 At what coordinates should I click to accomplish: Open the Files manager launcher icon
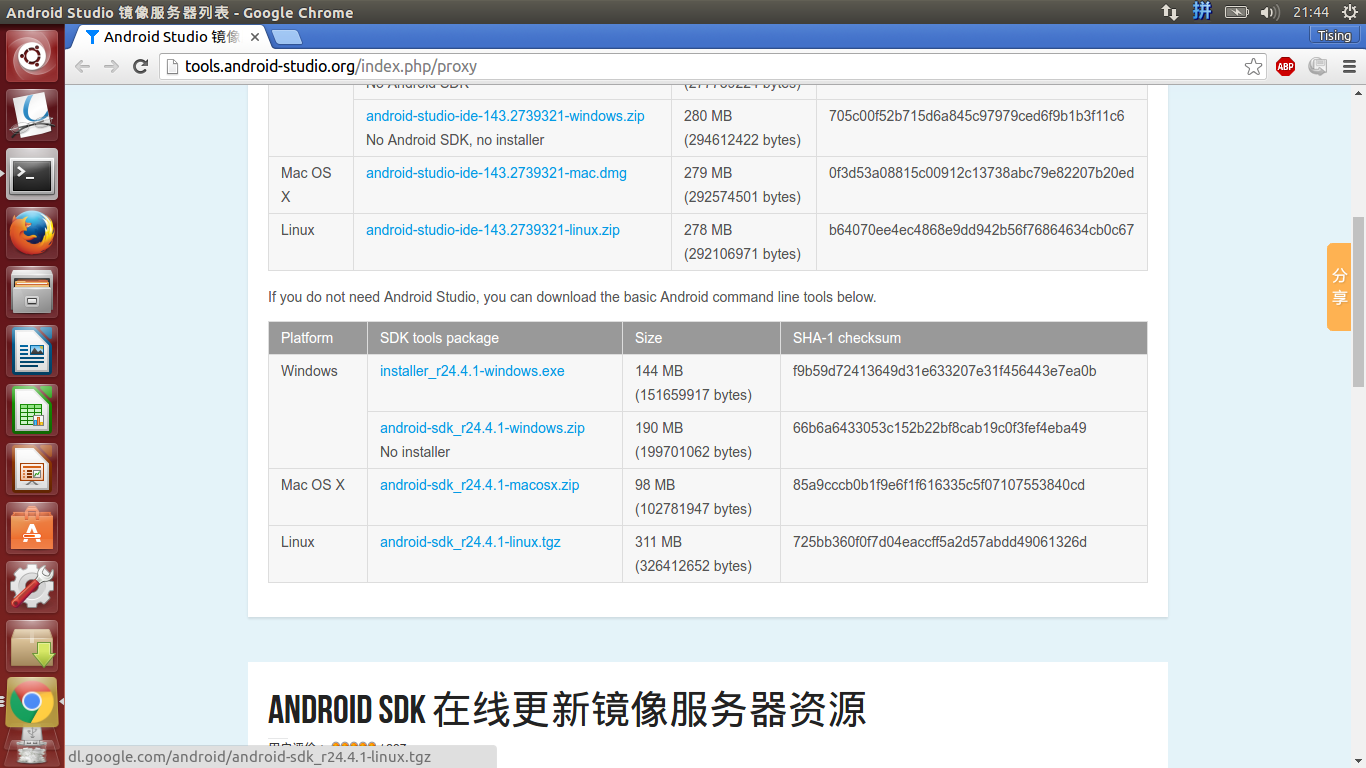tap(33, 292)
